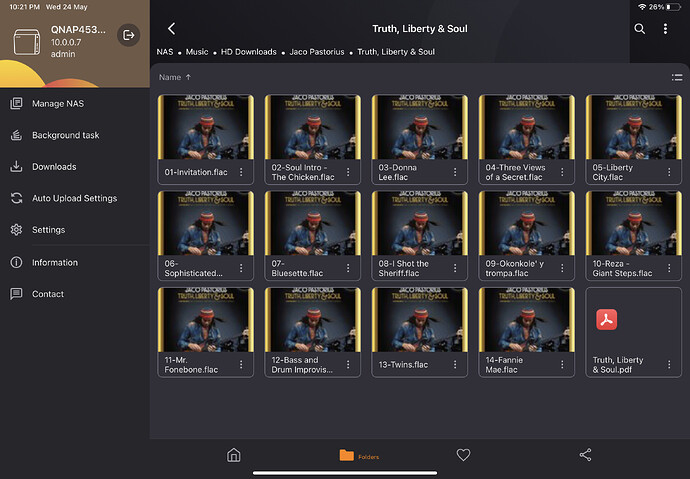Select the Folders tab
The height and width of the screenshot is (479, 690).
[359, 456]
